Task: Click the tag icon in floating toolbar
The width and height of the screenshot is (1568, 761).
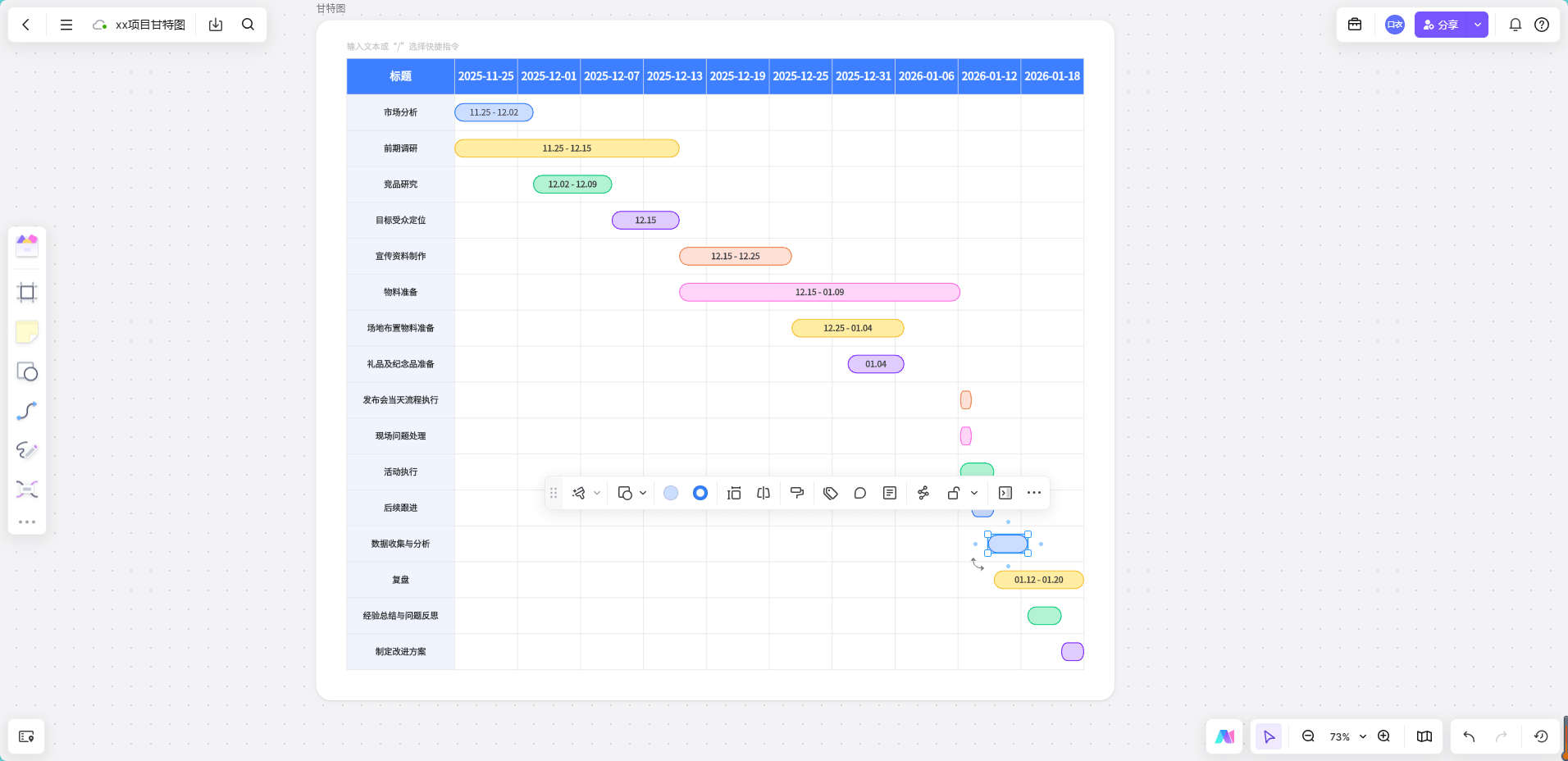Action: 830,493
